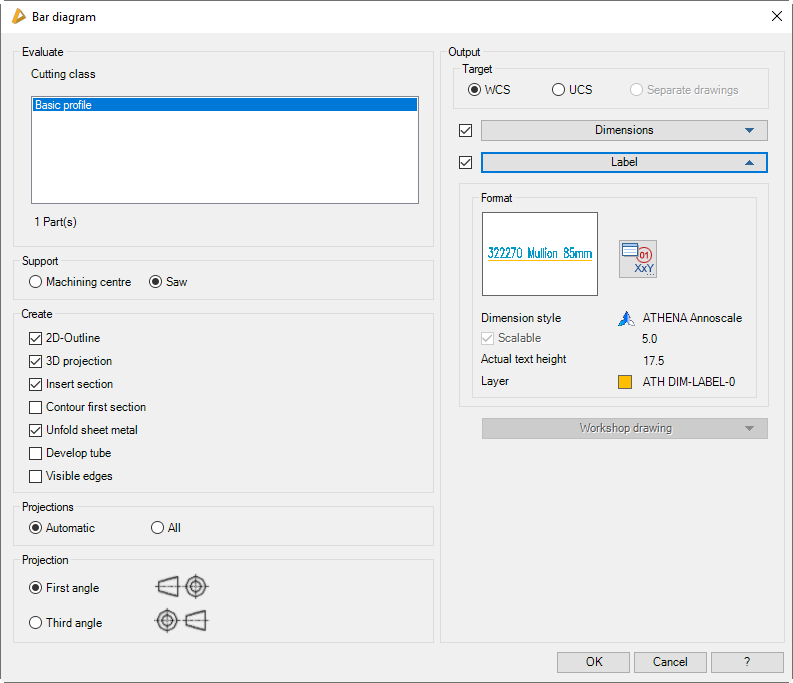The width and height of the screenshot is (793, 683).
Task: Enable the Contour first section checkbox
Action: click(x=37, y=407)
